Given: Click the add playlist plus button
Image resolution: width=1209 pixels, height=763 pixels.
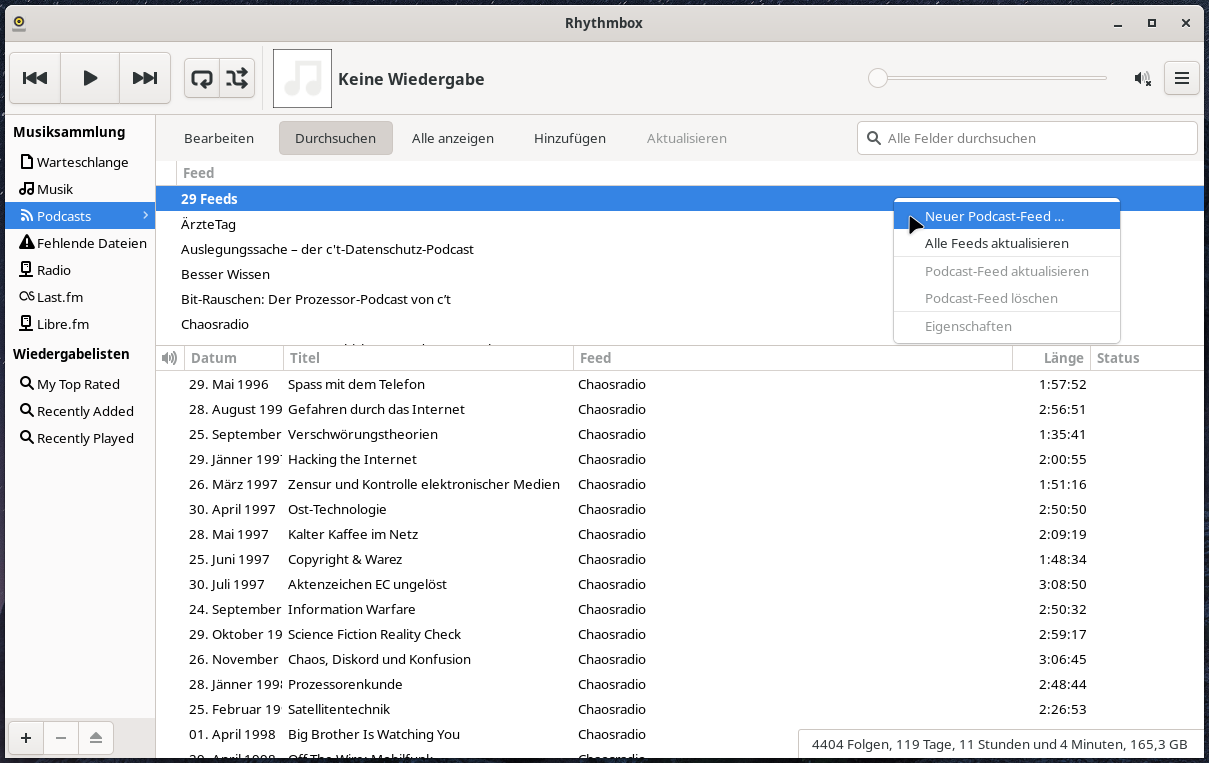Looking at the screenshot, I should click(26, 738).
